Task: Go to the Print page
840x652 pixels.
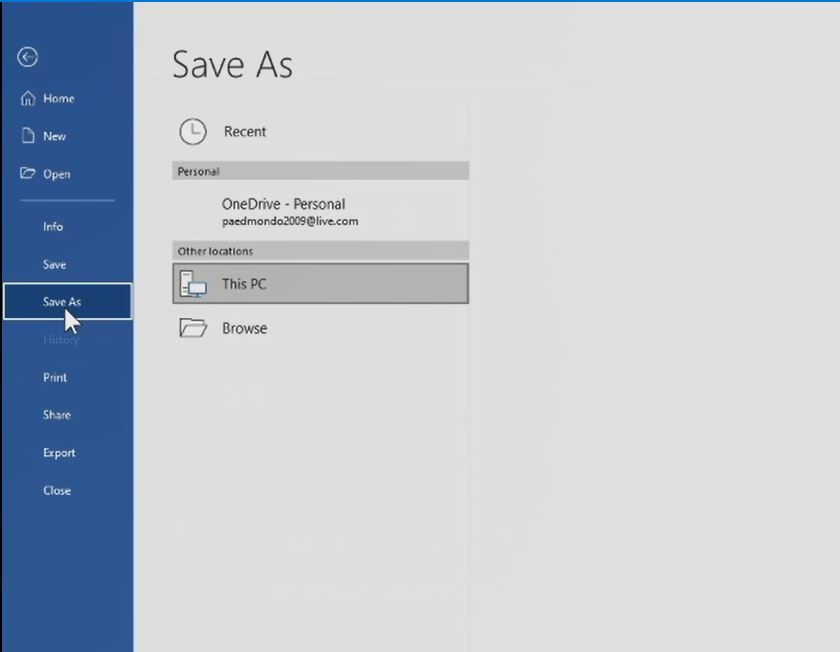Action: [x=55, y=378]
